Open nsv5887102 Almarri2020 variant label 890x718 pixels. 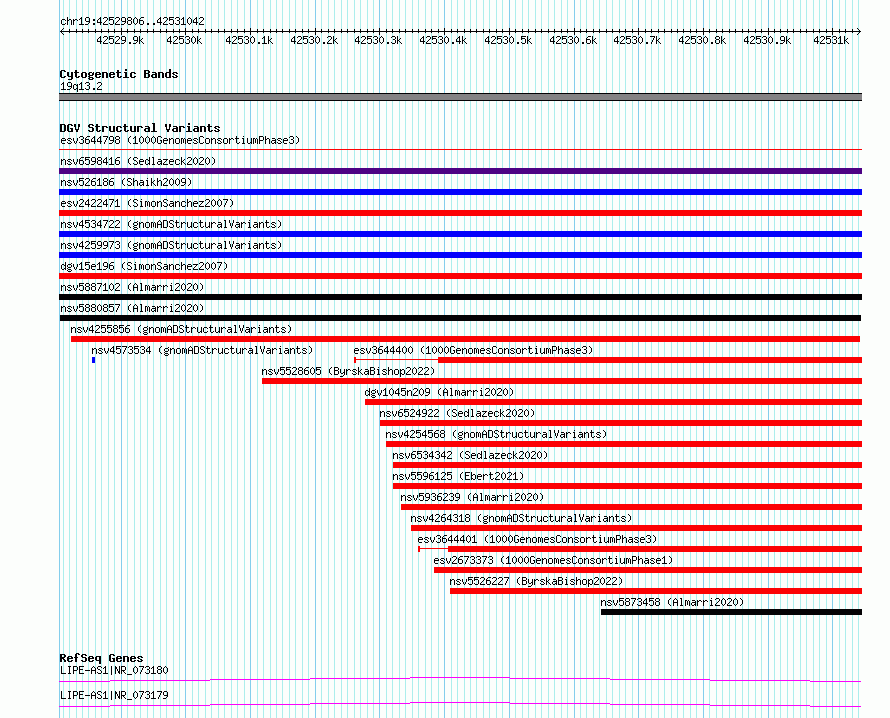pyautogui.click(x=132, y=287)
